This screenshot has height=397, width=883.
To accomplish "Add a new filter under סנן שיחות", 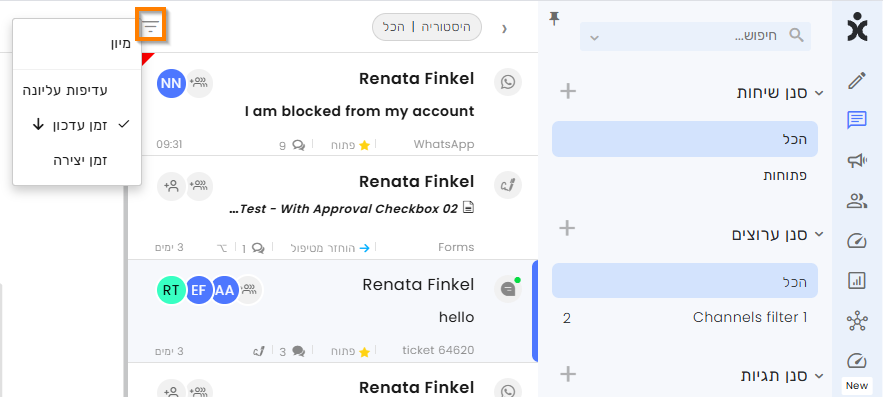I will [568, 91].
